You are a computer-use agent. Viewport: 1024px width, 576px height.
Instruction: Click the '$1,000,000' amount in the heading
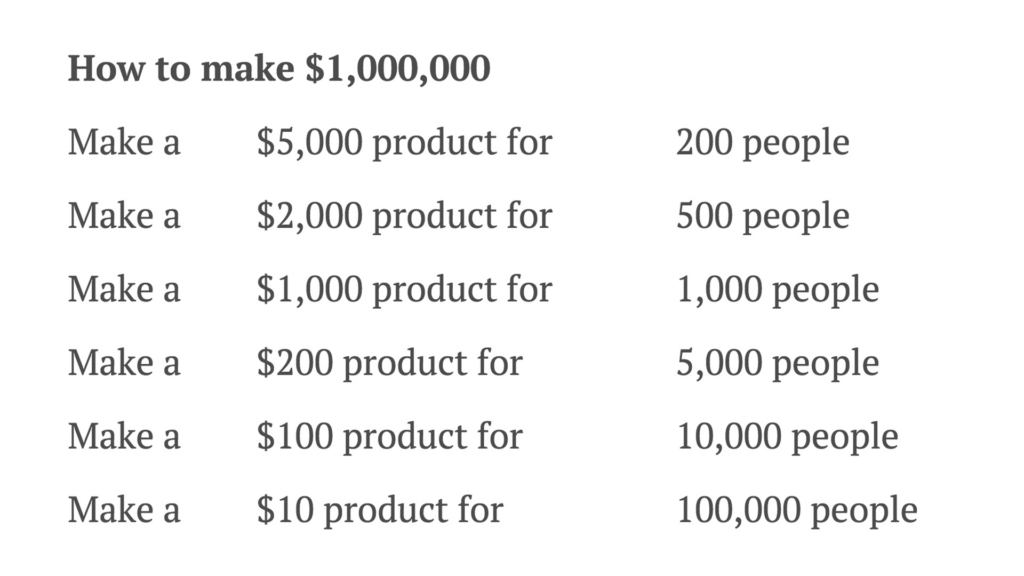tap(398, 69)
